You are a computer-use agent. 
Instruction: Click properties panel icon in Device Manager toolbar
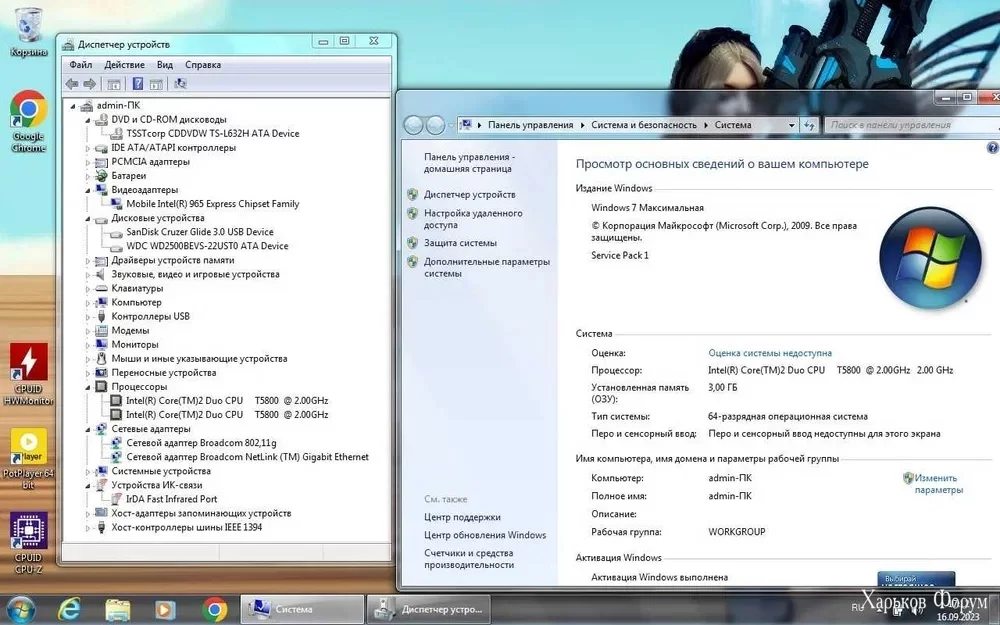click(156, 84)
